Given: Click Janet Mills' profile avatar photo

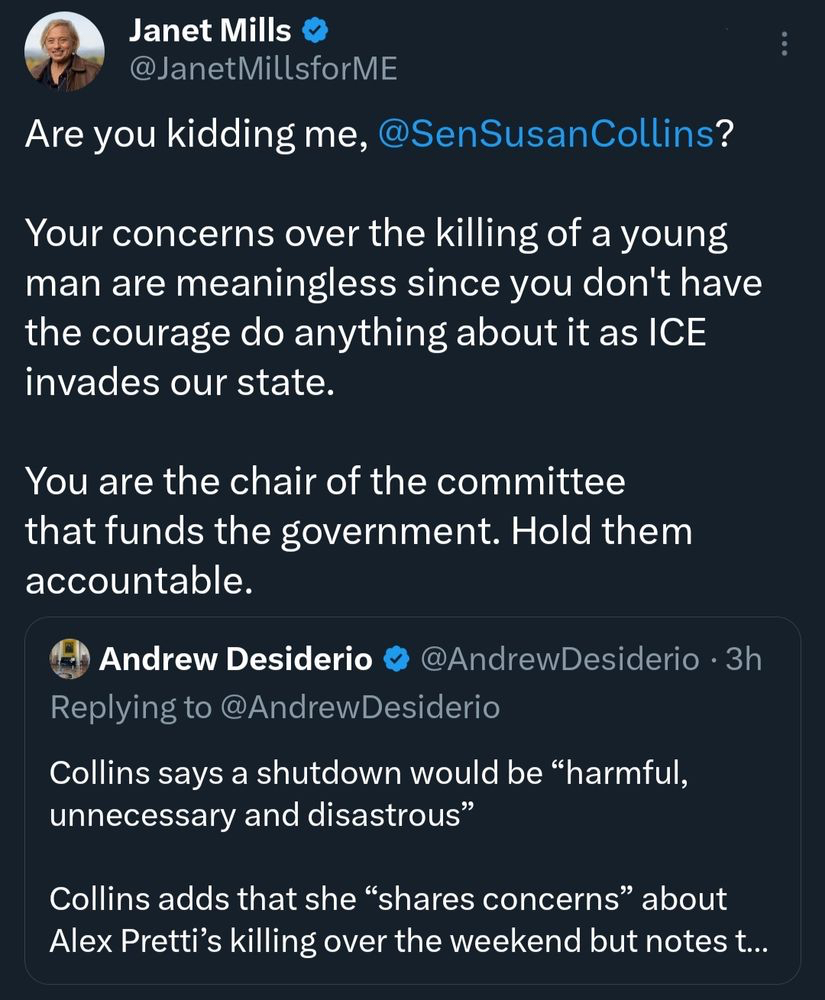Looking at the screenshot, I should [x=65, y=52].
